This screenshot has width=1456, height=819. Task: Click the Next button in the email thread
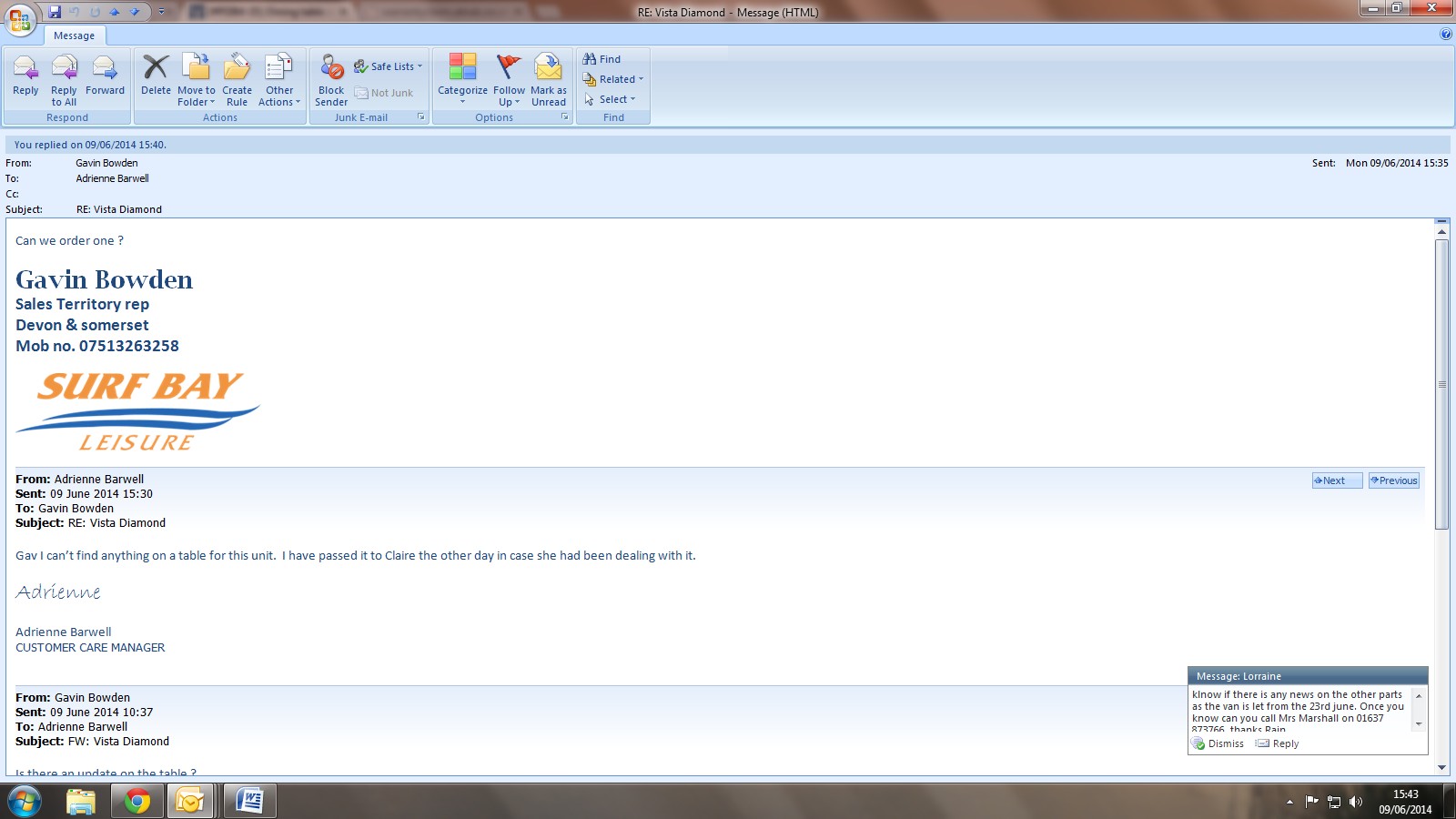point(1336,480)
